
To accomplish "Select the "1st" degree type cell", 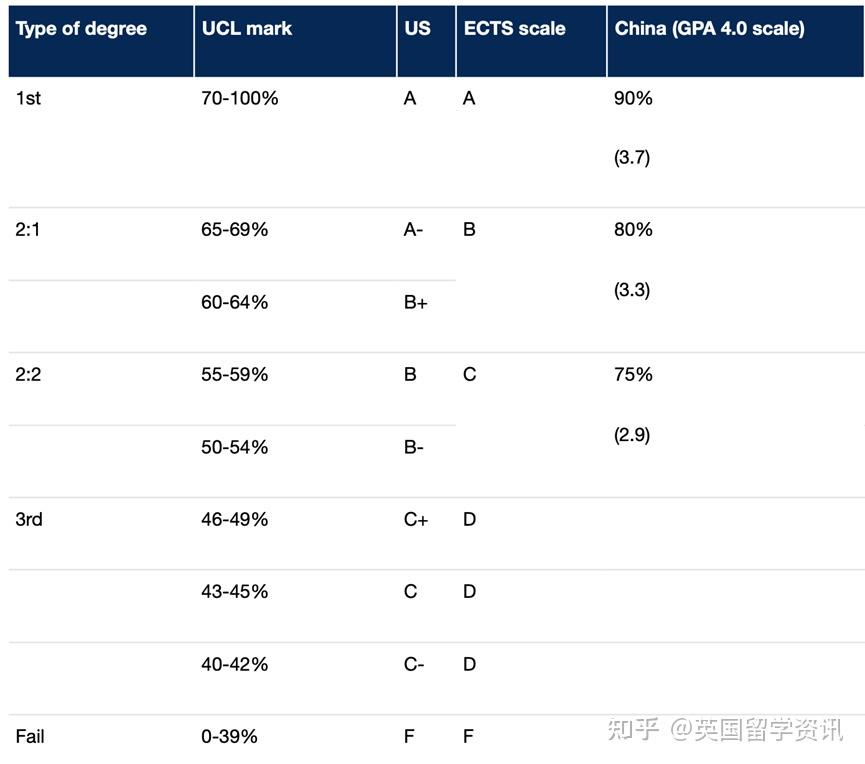I will pos(28,99).
